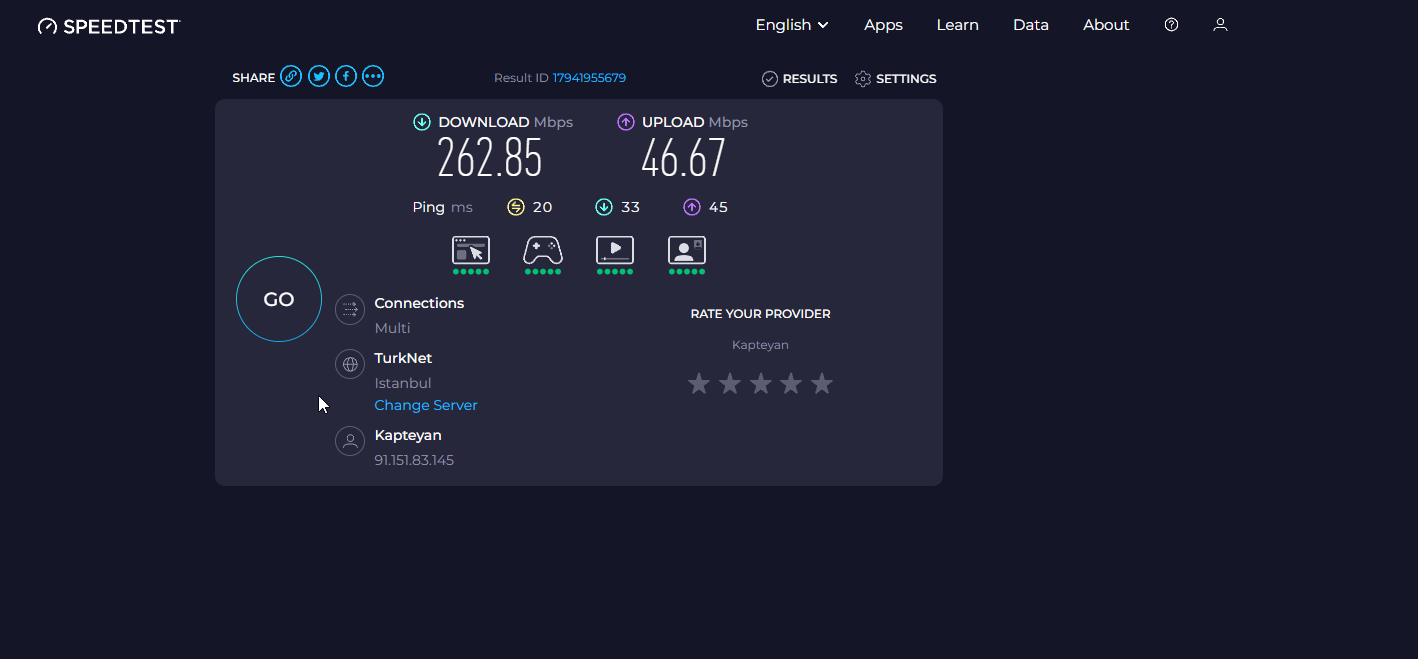Viewport: 1418px width, 659px height.
Task: Open the help question mark icon
Action: coord(1172,25)
